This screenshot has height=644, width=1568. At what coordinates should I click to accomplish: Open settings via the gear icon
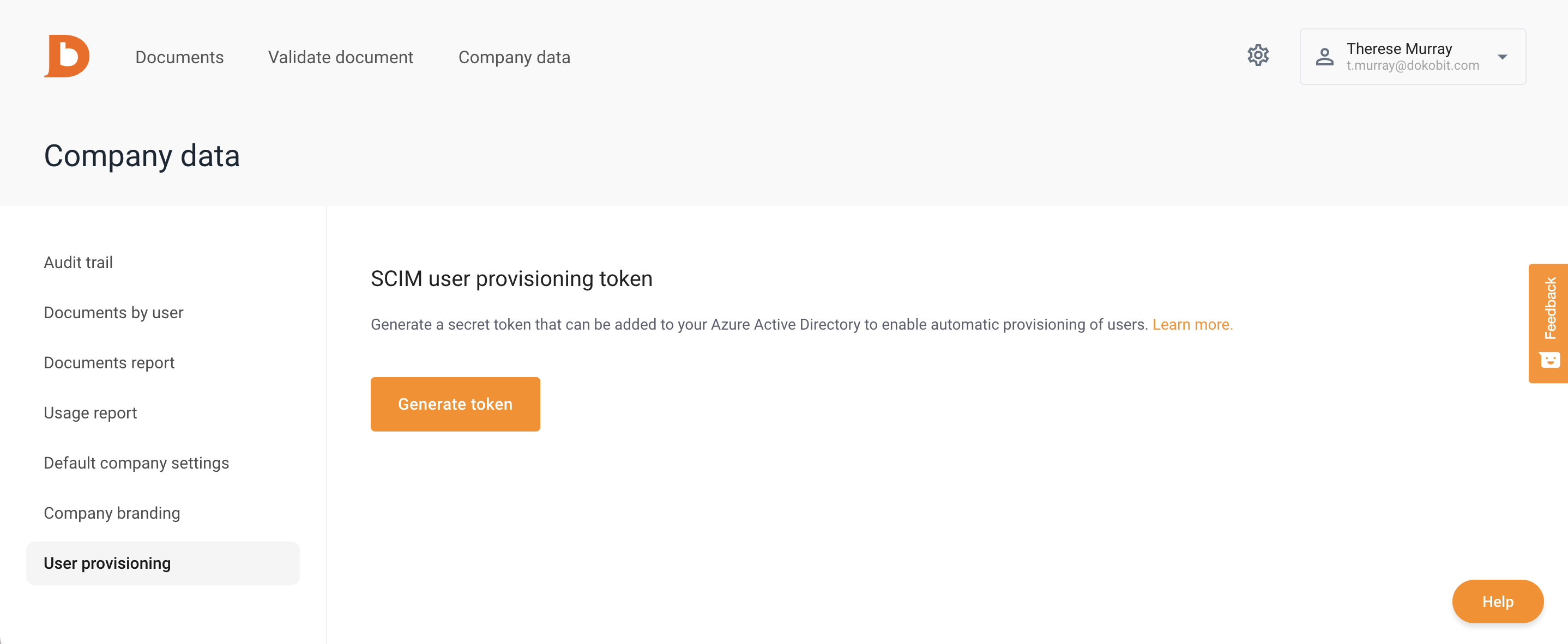click(1258, 56)
